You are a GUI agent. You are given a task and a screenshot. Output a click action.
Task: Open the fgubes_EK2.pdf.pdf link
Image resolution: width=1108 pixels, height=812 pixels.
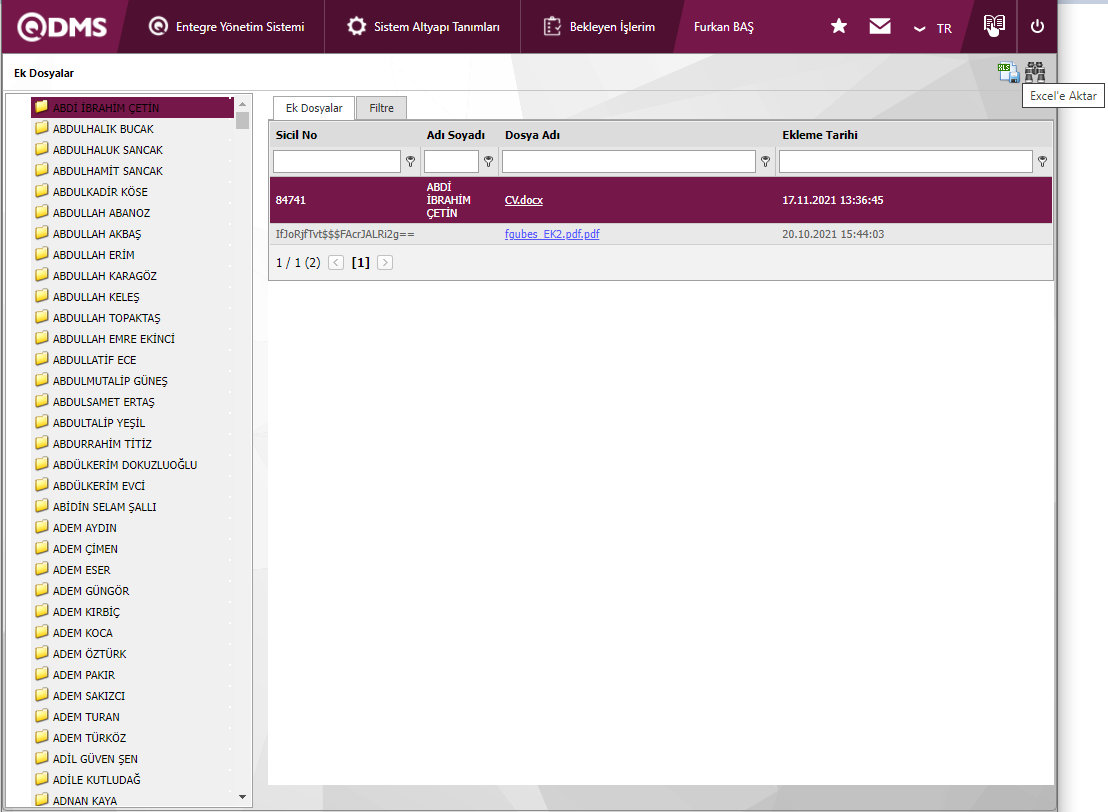pyautogui.click(x=552, y=235)
